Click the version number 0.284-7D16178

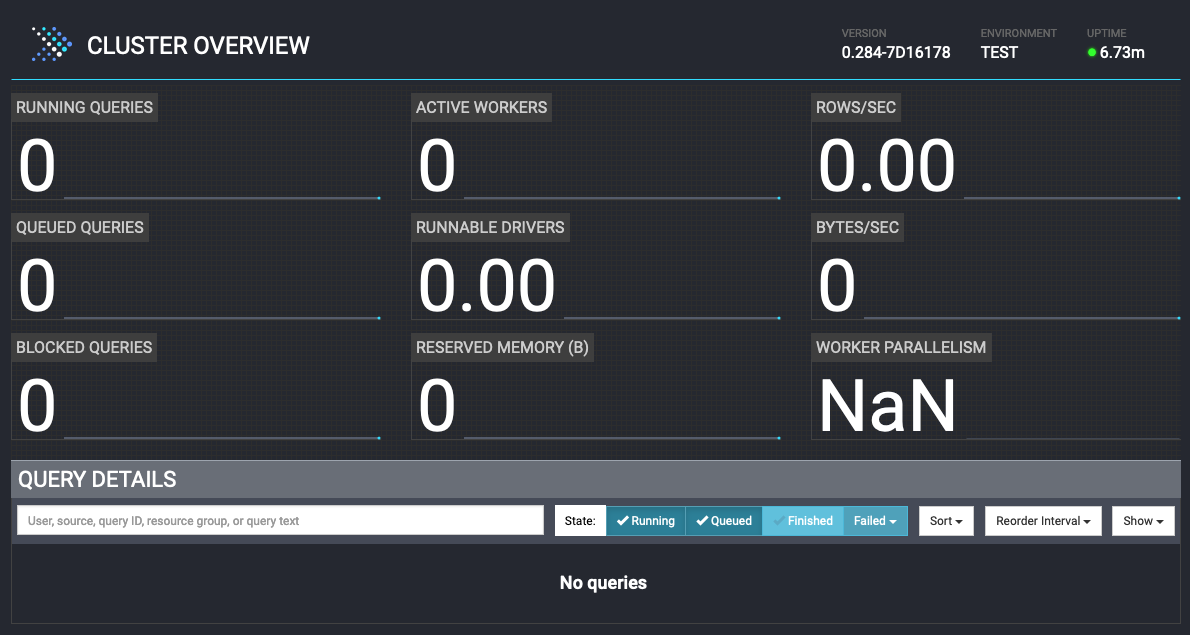[x=896, y=53]
